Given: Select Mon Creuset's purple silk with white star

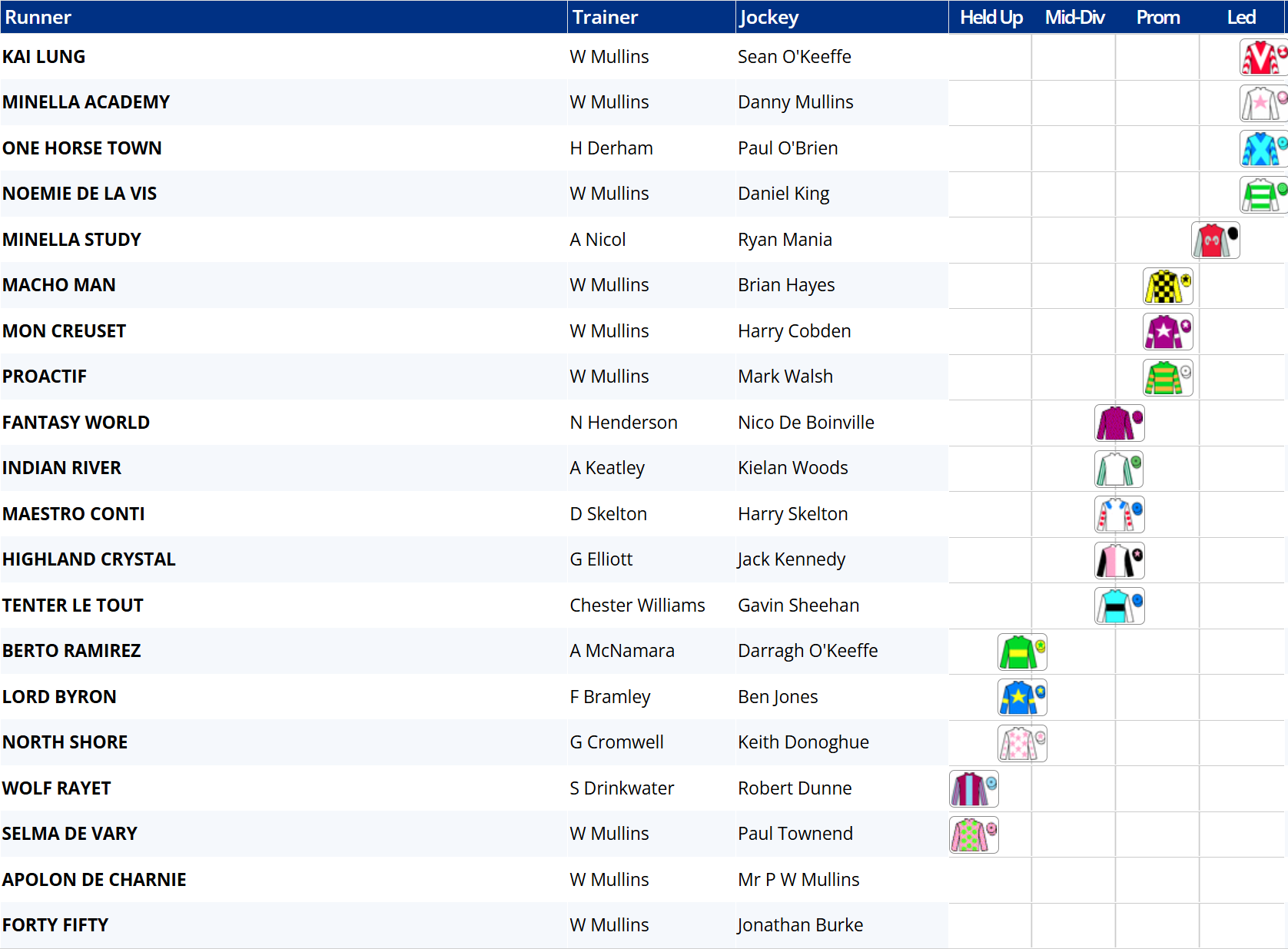Looking at the screenshot, I should (x=1167, y=332).
